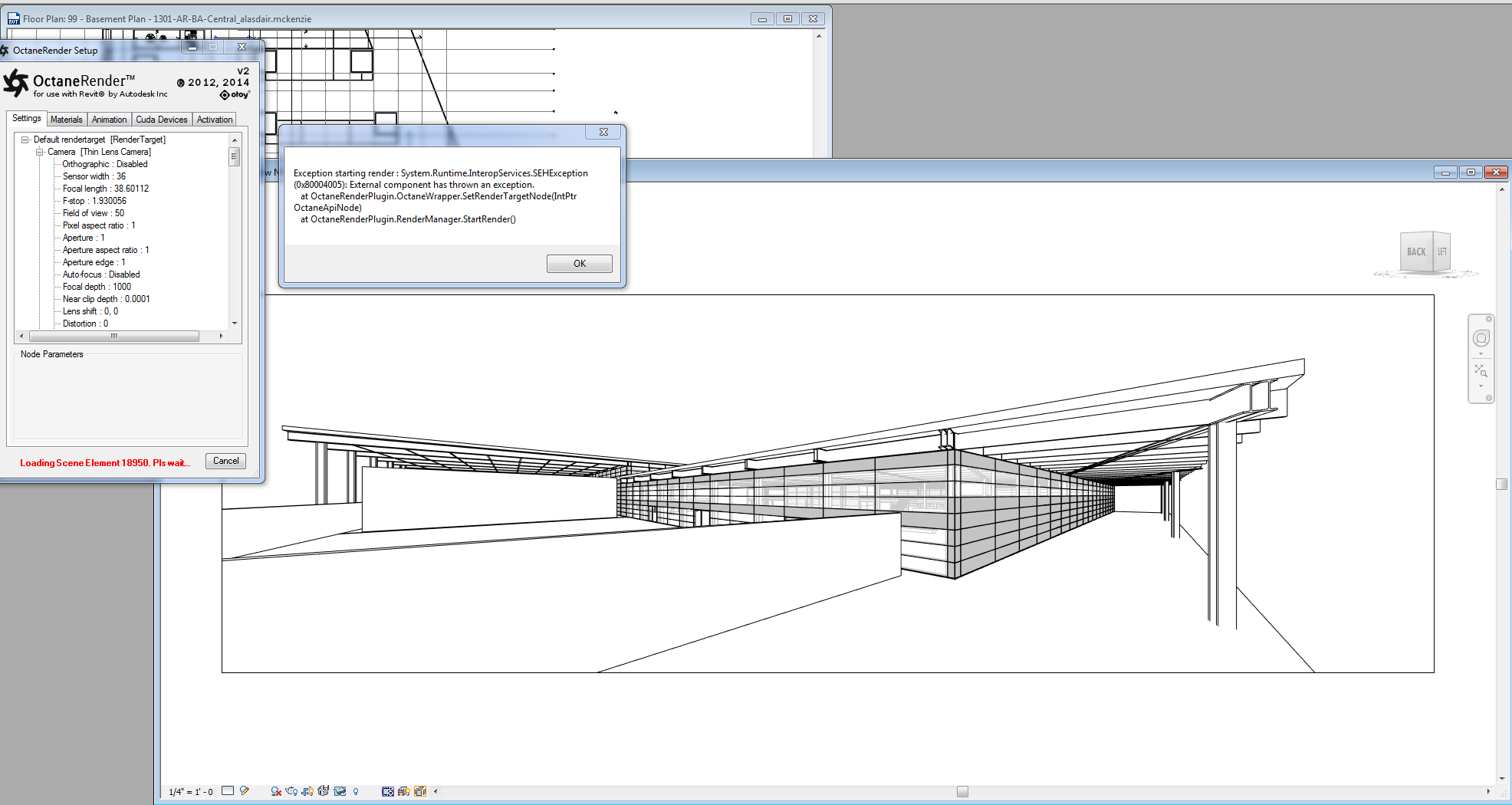Open the Activation tab
This screenshot has width=1512, height=805.
tap(215, 120)
